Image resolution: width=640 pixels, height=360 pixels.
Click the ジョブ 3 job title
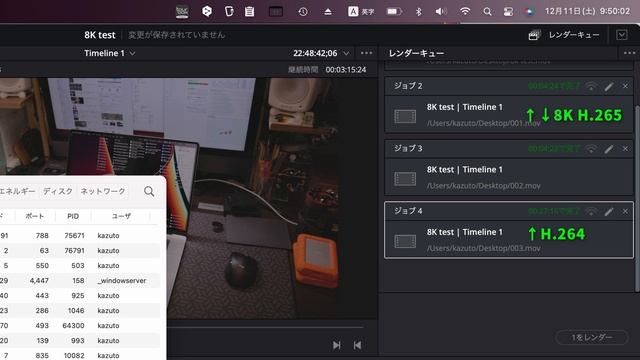[408, 148]
